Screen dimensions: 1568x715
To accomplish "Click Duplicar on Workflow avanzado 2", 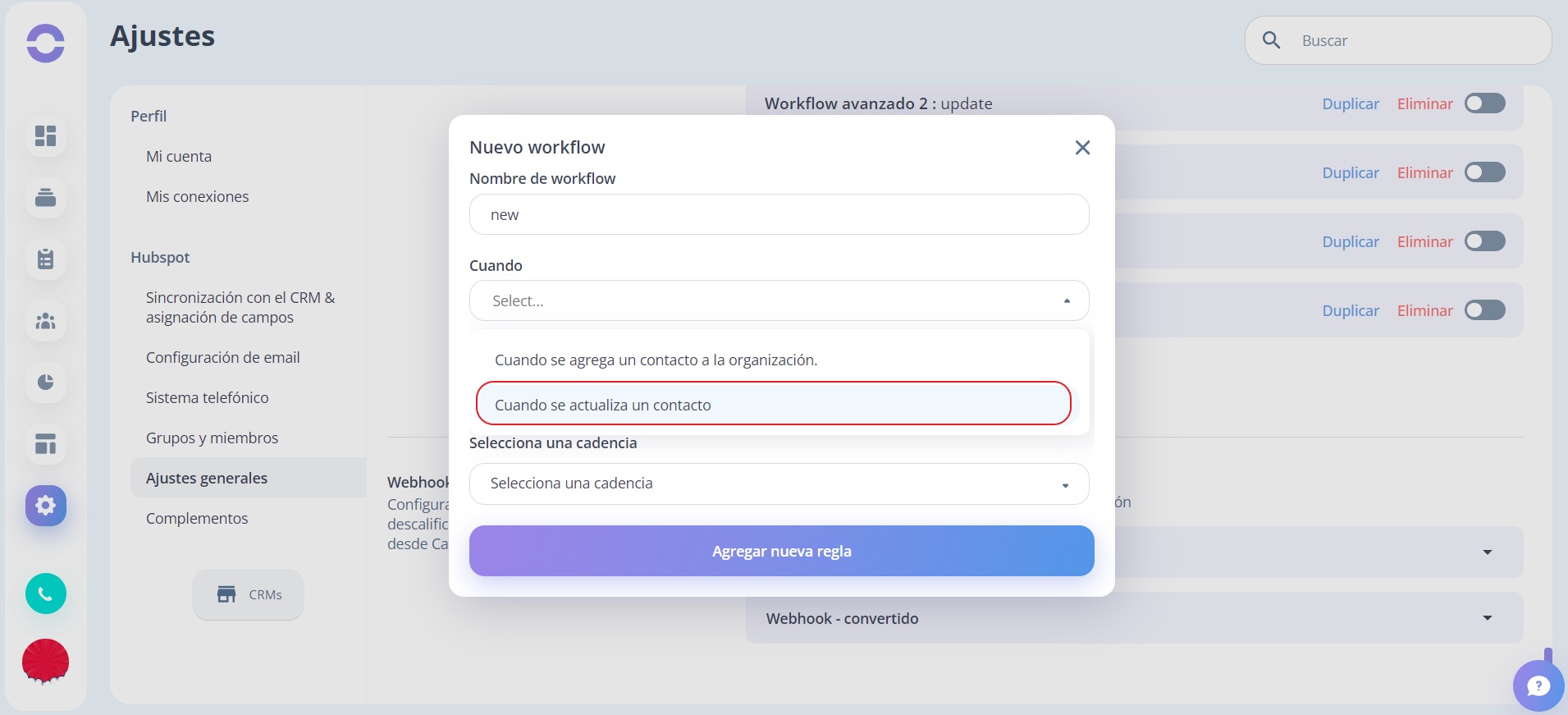I will [1351, 104].
